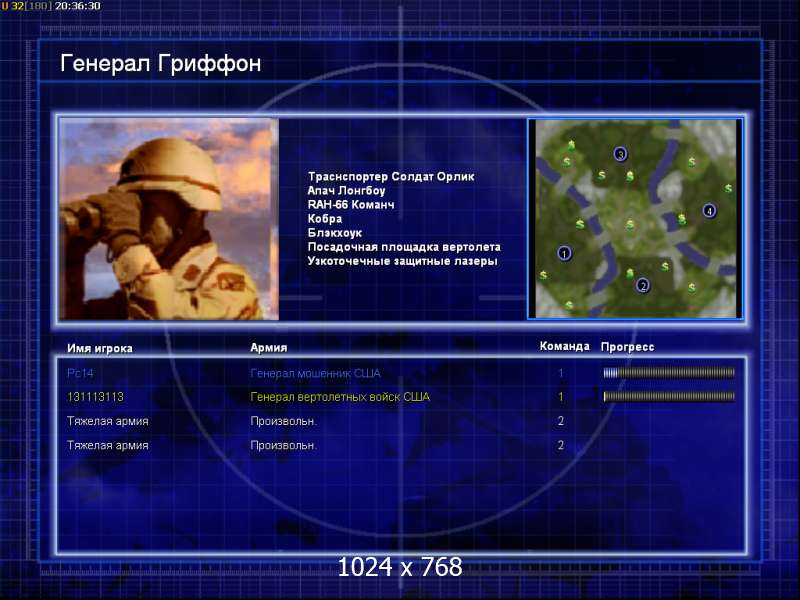Click the "Армия" column header
The width and height of the screenshot is (800, 600).
click(x=268, y=347)
